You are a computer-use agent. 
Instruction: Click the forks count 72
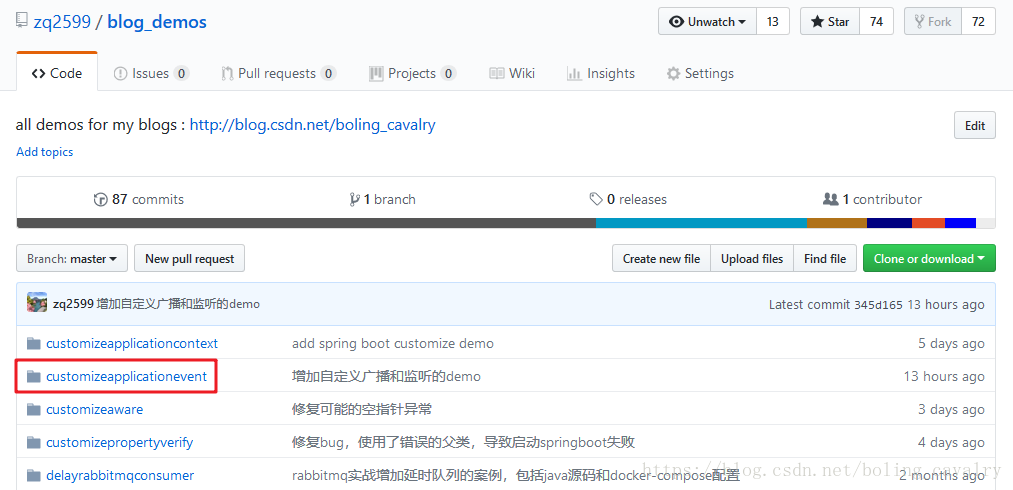(x=978, y=21)
